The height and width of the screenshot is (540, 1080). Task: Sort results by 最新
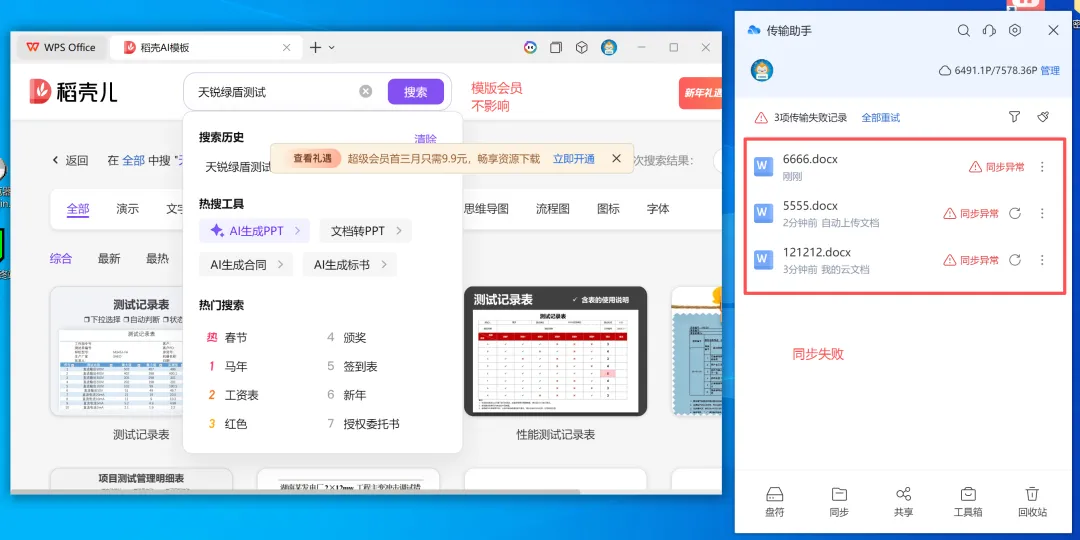tap(109, 258)
